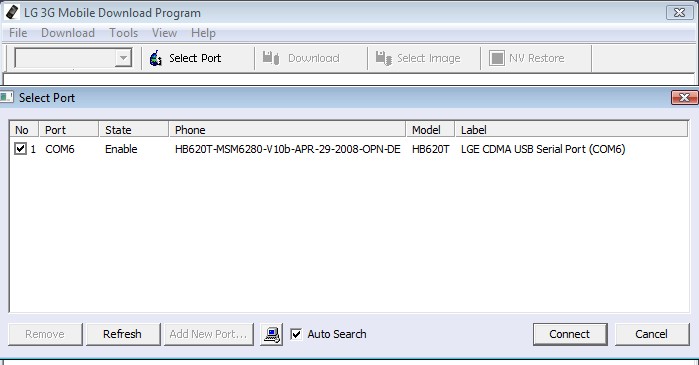This screenshot has width=699, height=365.
Task: Click the Download toolbar floppy icon
Action: pyautogui.click(x=271, y=58)
